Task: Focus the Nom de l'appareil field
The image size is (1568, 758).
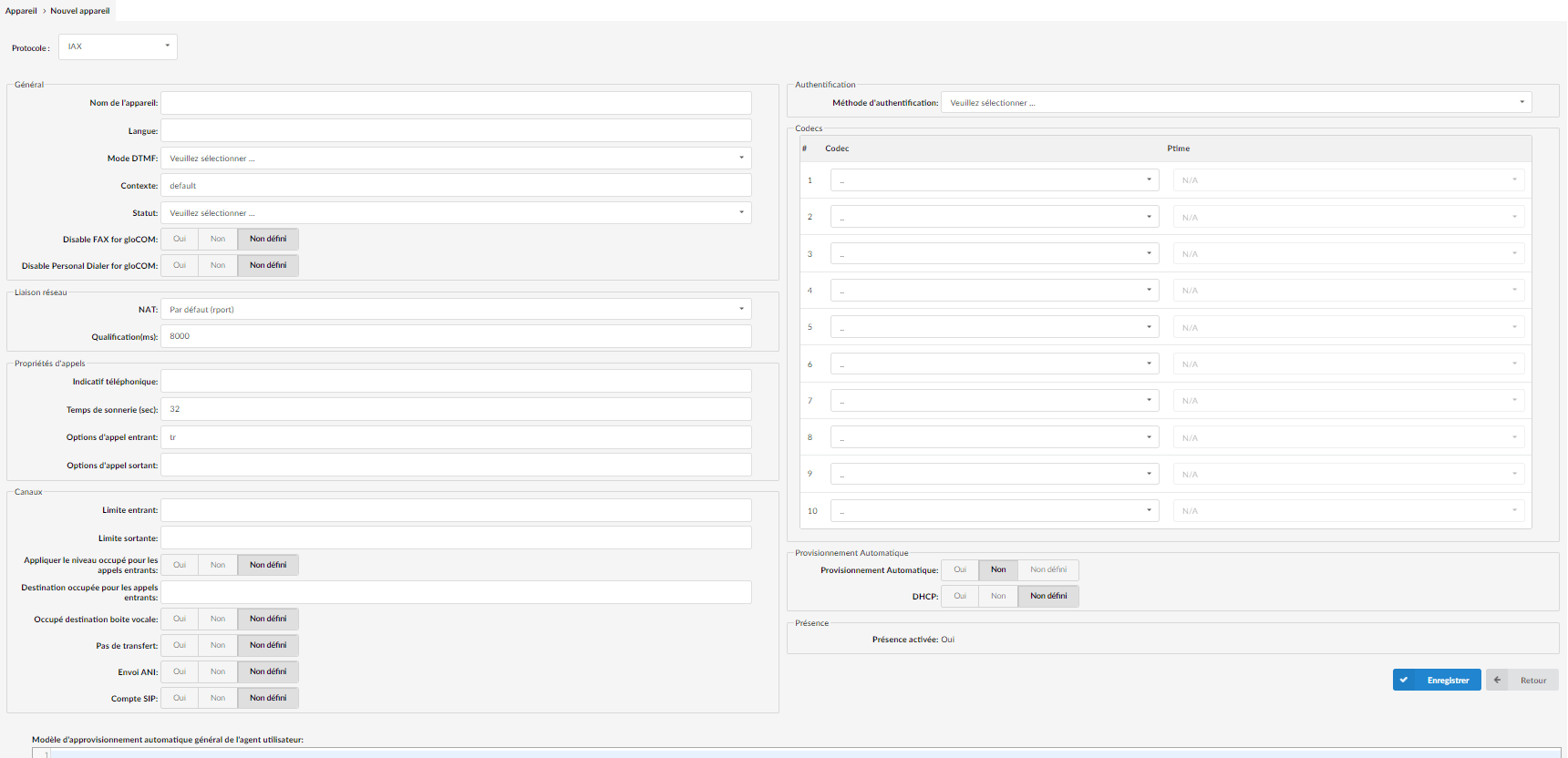Action: [x=456, y=103]
